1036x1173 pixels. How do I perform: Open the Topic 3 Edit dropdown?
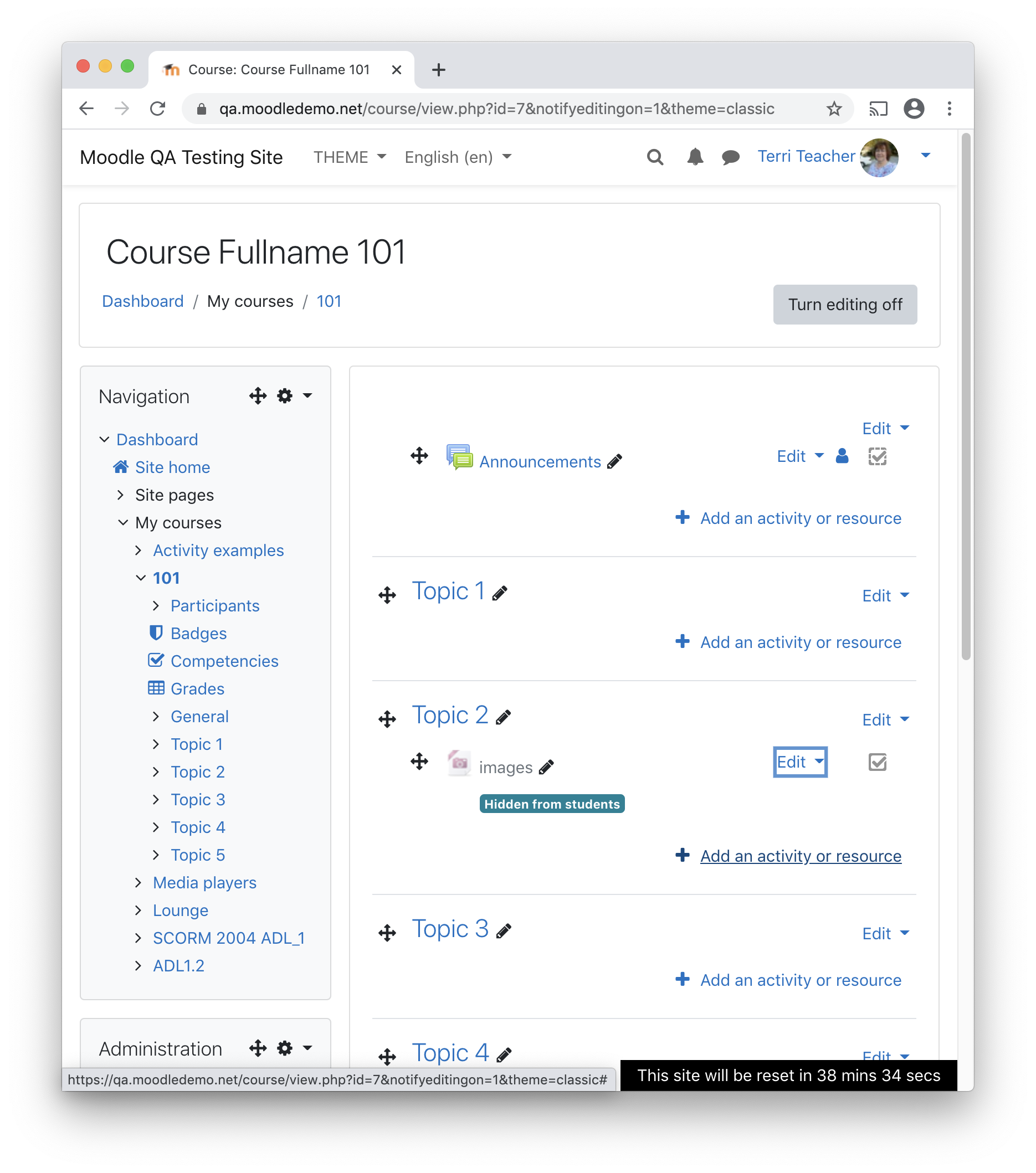click(885, 934)
